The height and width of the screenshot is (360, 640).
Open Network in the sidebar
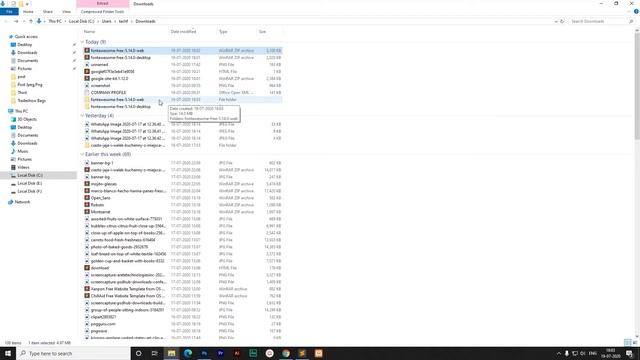[22, 202]
